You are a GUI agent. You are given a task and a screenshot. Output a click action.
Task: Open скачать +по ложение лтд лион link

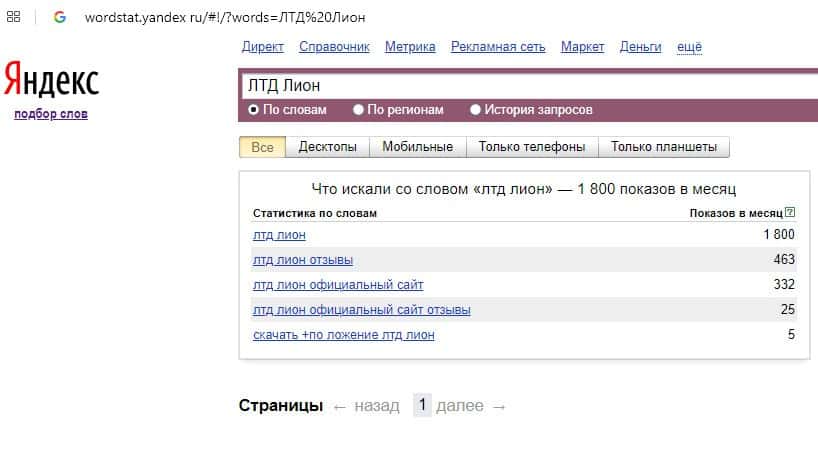(x=344, y=335)
